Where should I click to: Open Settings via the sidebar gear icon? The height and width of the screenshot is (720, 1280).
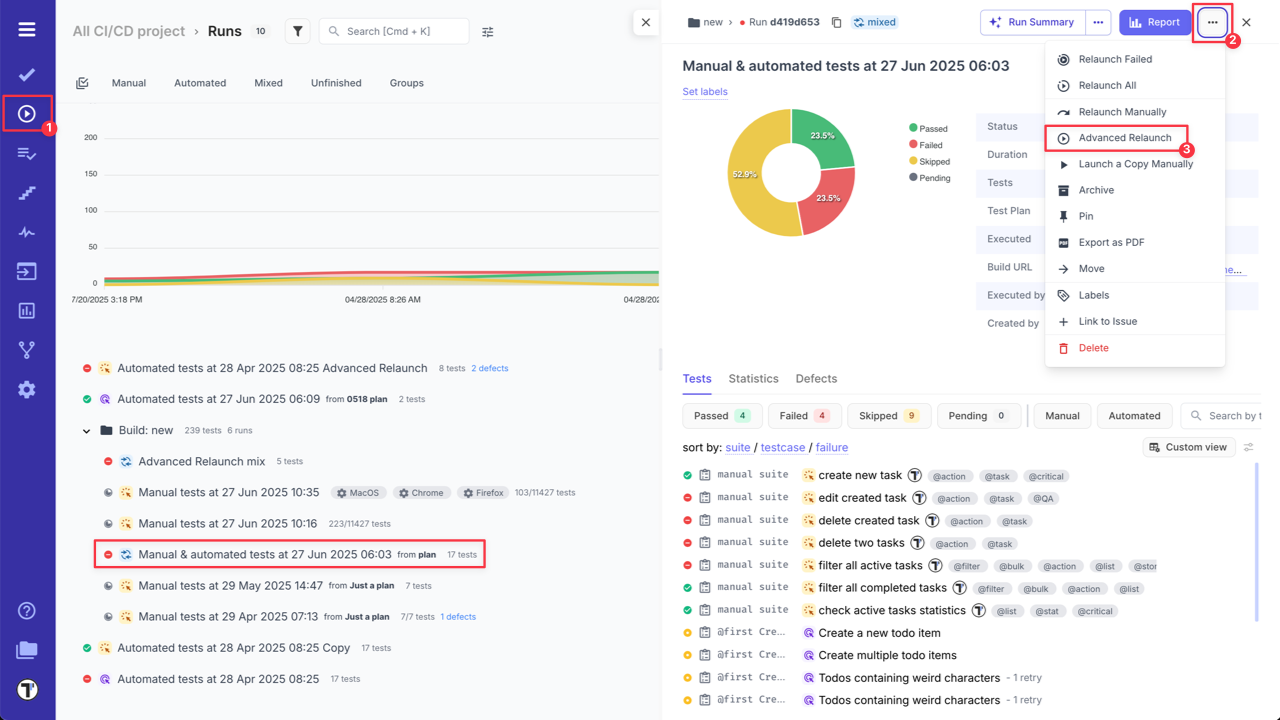[x=27, y=390]
